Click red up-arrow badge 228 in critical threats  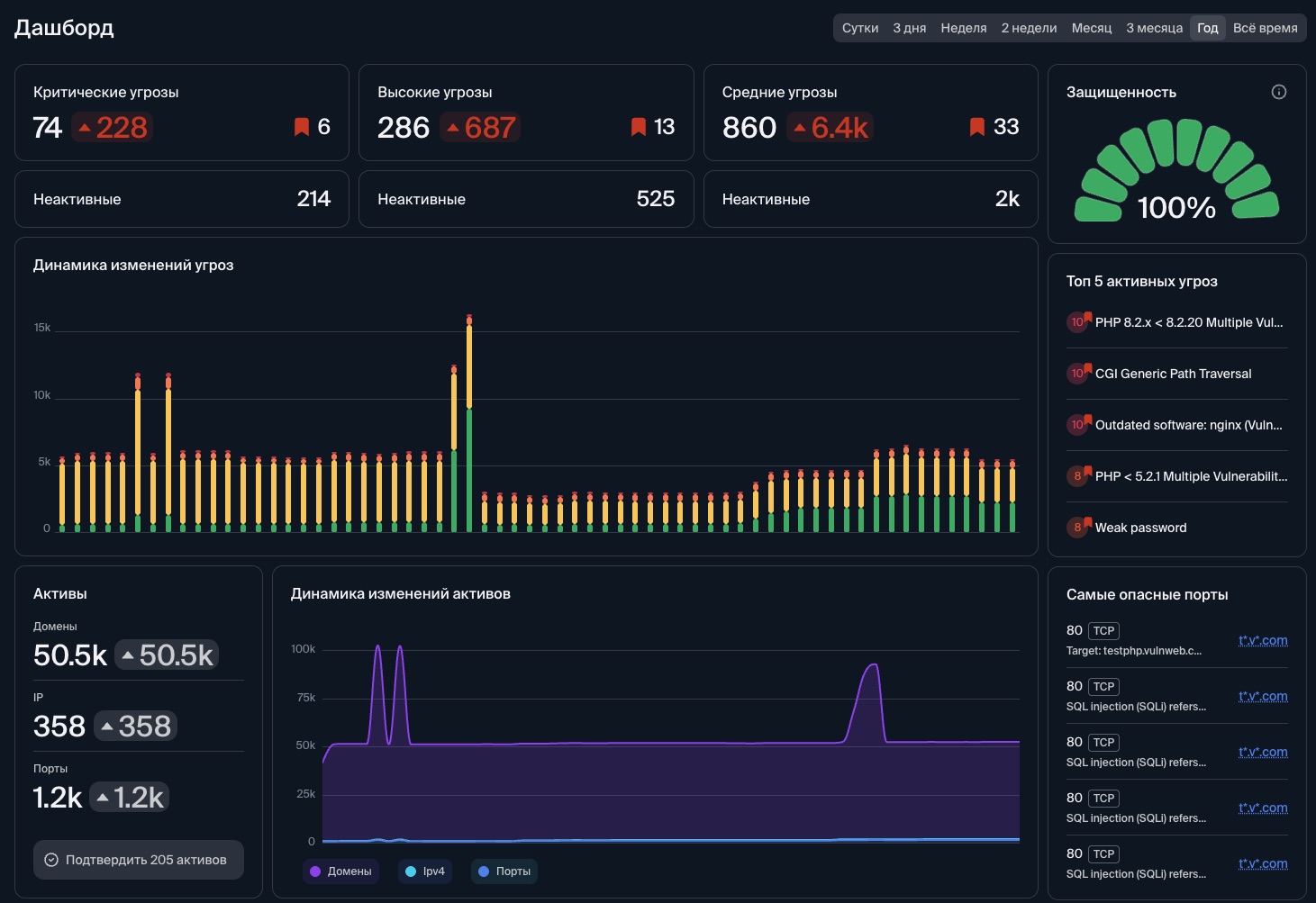tap(112, 128)
